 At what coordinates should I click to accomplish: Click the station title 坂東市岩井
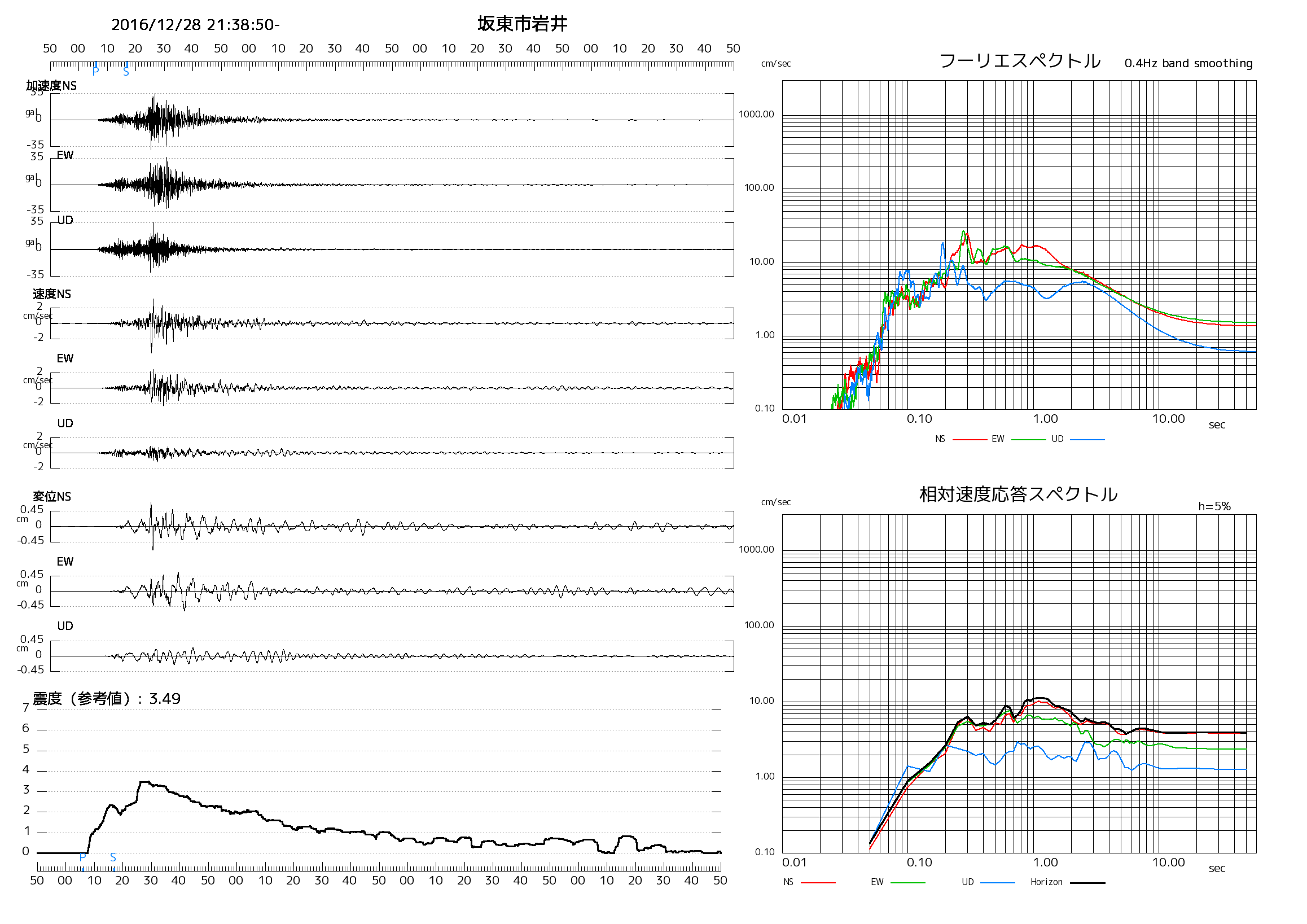click(522, 24)
